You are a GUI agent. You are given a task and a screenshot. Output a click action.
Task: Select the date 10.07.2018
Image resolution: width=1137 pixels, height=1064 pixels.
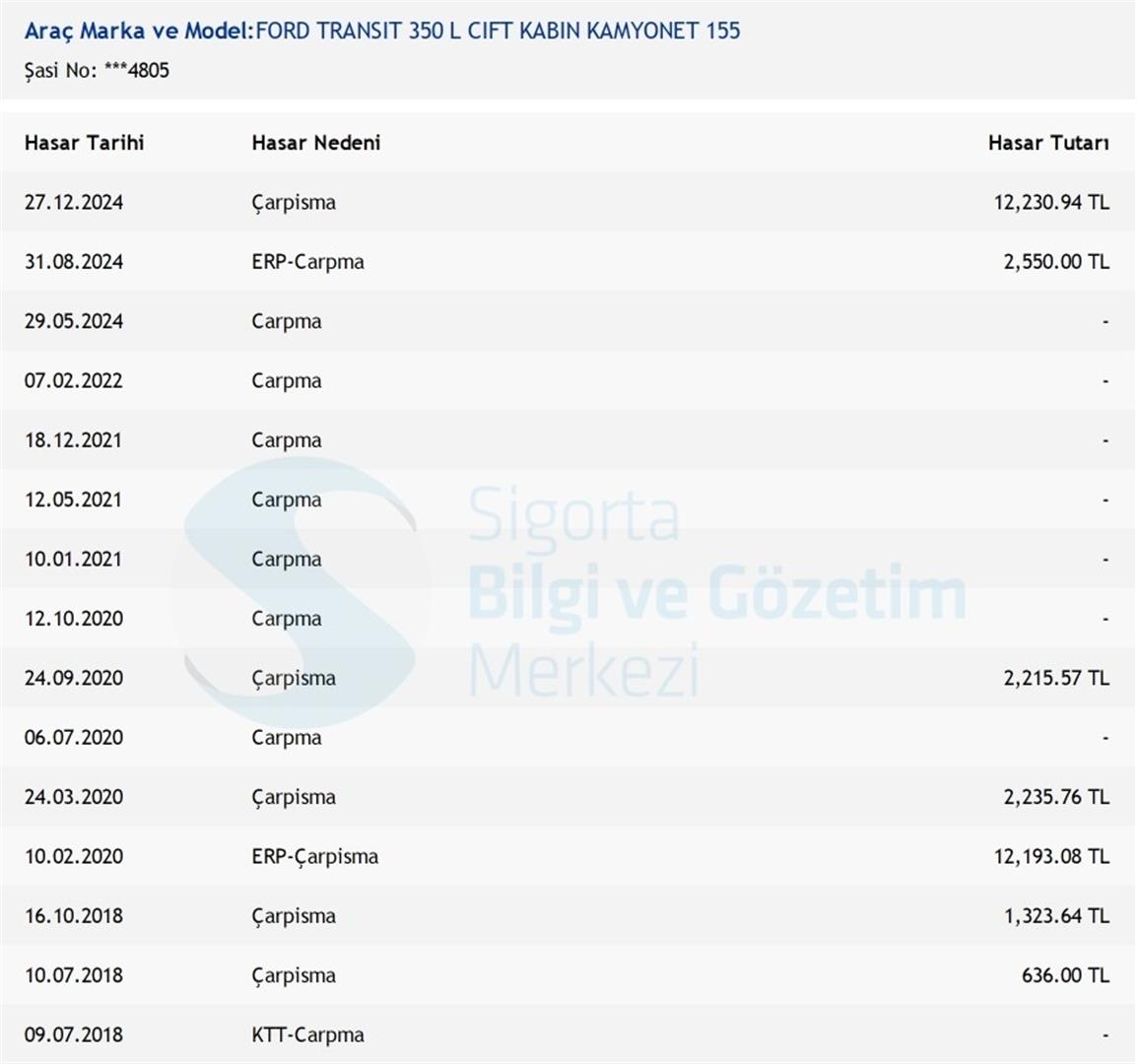click(x=74, y=974)
